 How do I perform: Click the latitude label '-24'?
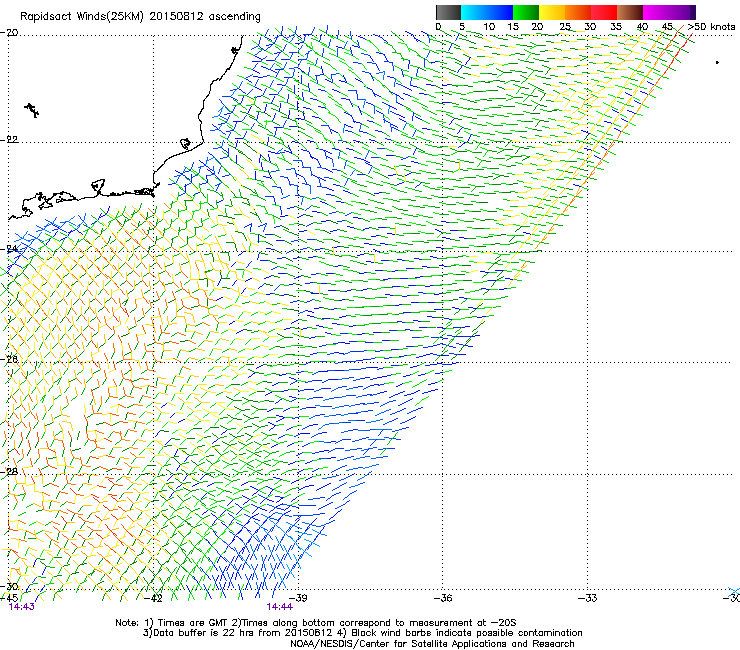pyautogui.click(x=9, y=249)
